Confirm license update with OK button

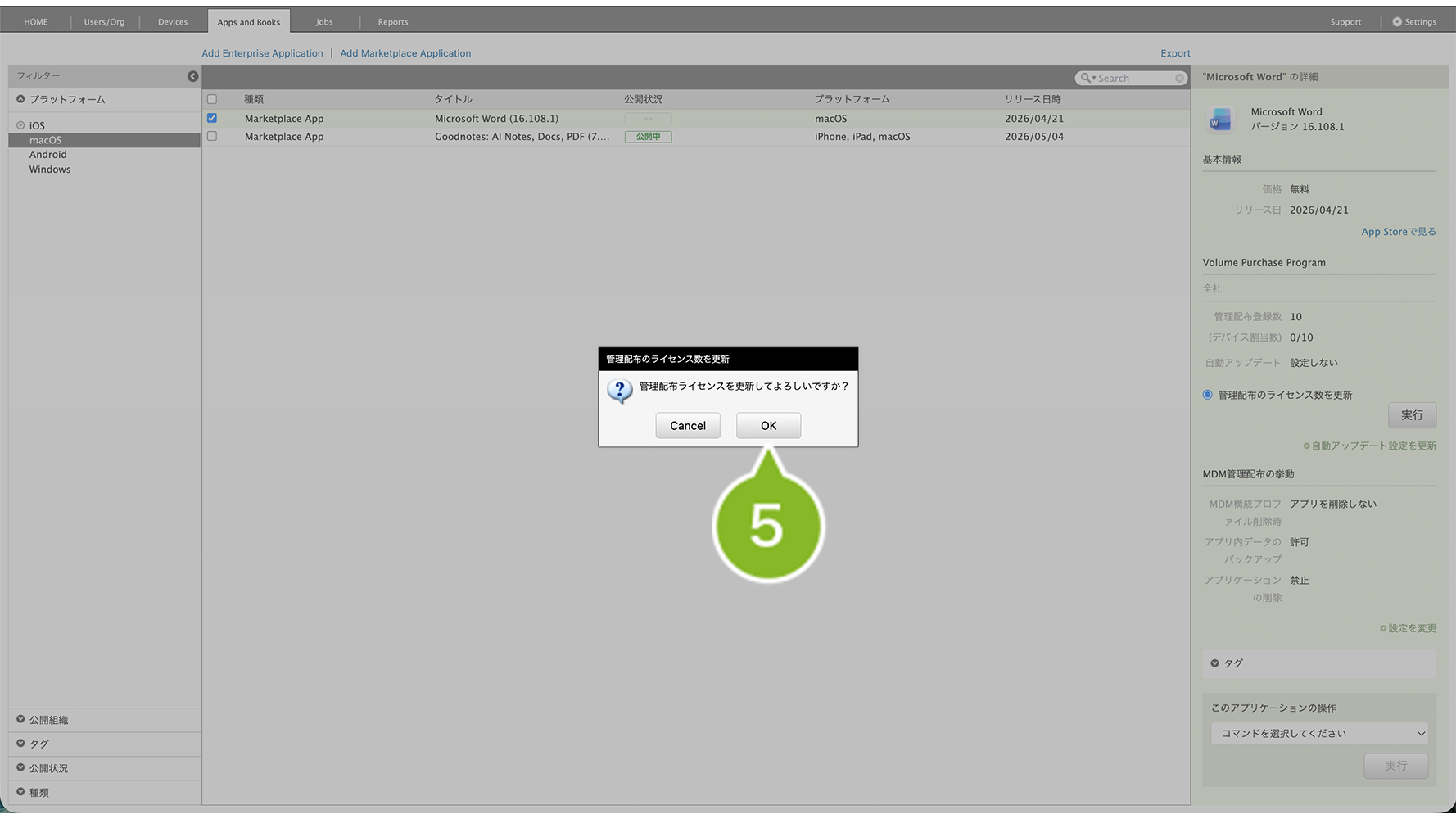pos(768,425)
